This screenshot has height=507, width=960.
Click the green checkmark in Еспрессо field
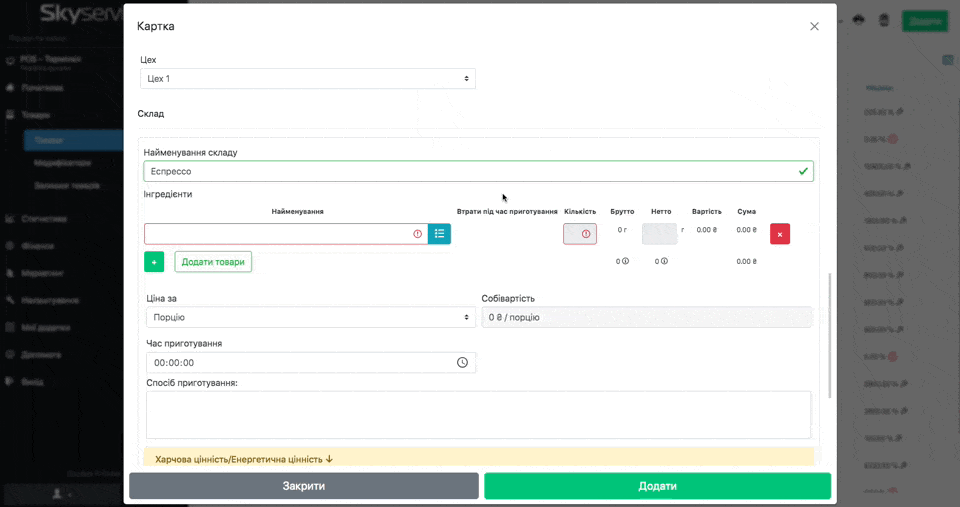[x=803, y=172]
